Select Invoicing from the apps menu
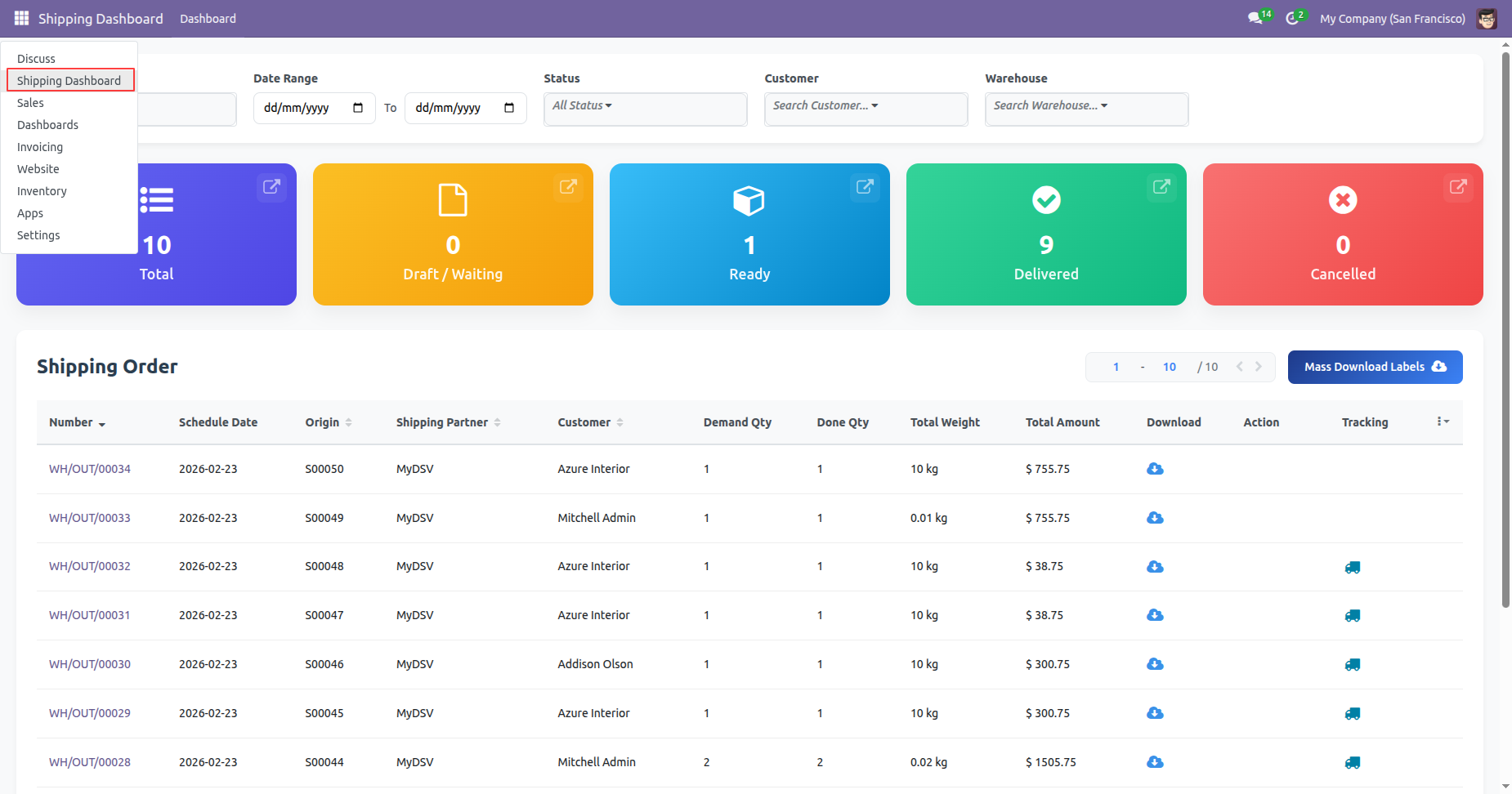 coord(40,147)
